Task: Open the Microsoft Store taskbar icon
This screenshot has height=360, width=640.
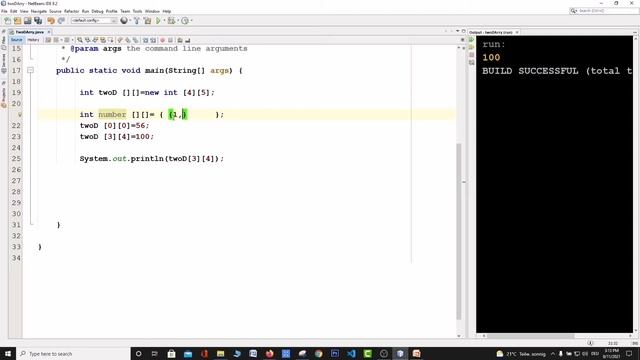Action: coord(171,353)
